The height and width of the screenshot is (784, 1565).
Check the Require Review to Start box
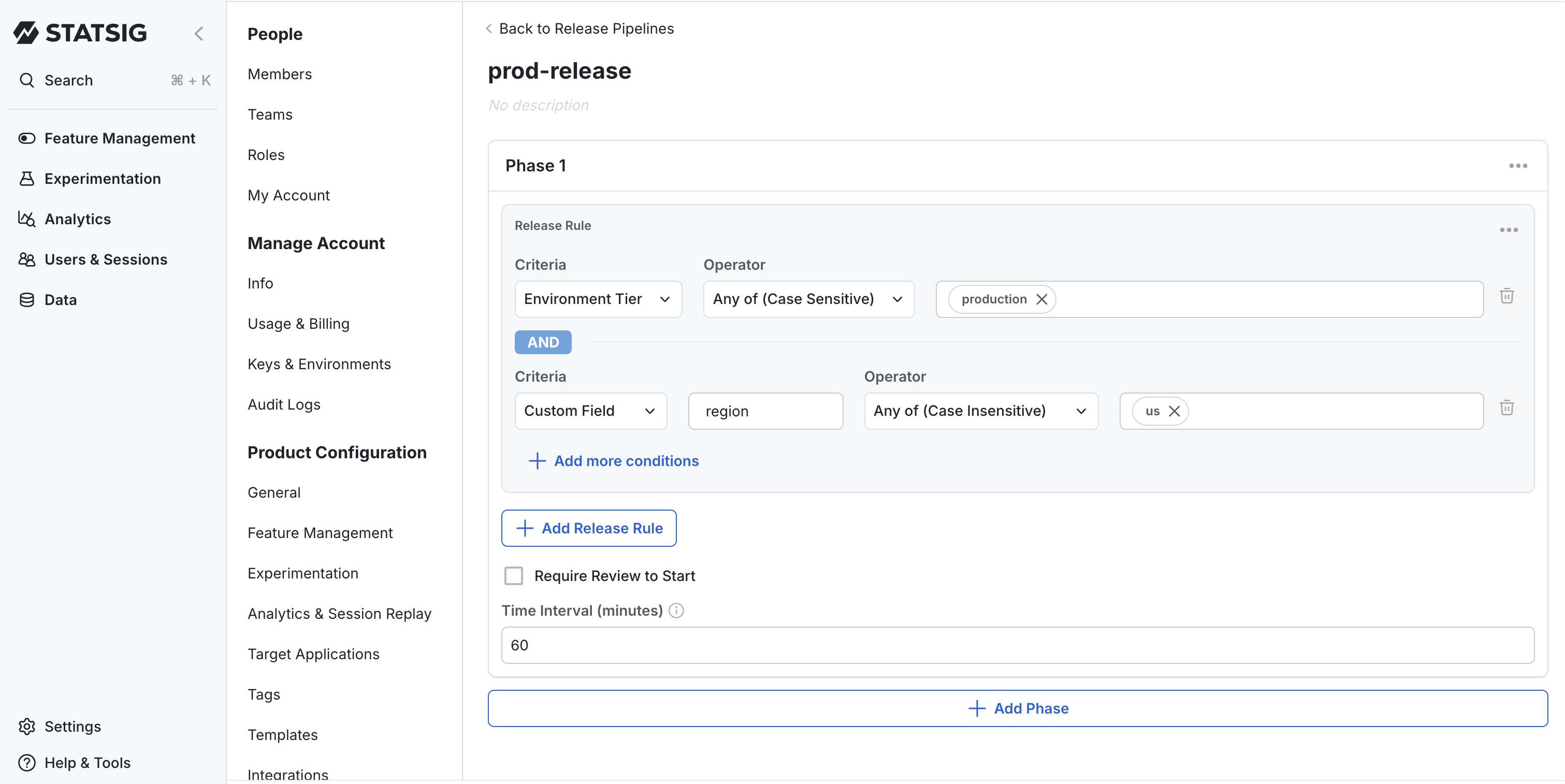pos(513,576)
